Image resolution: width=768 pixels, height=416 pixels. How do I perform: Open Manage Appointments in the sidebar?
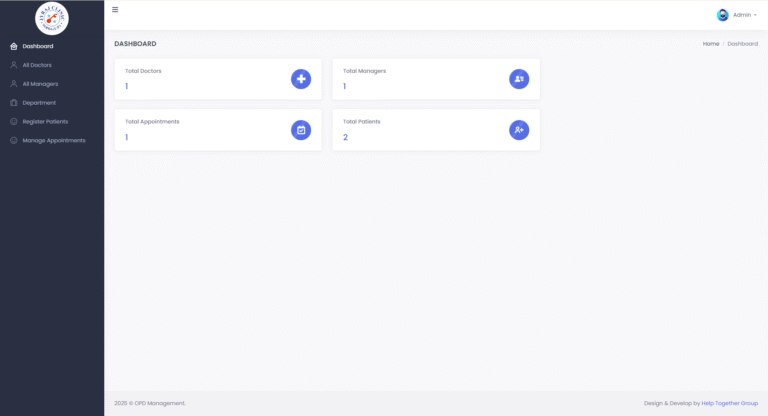tap(52, 140)
